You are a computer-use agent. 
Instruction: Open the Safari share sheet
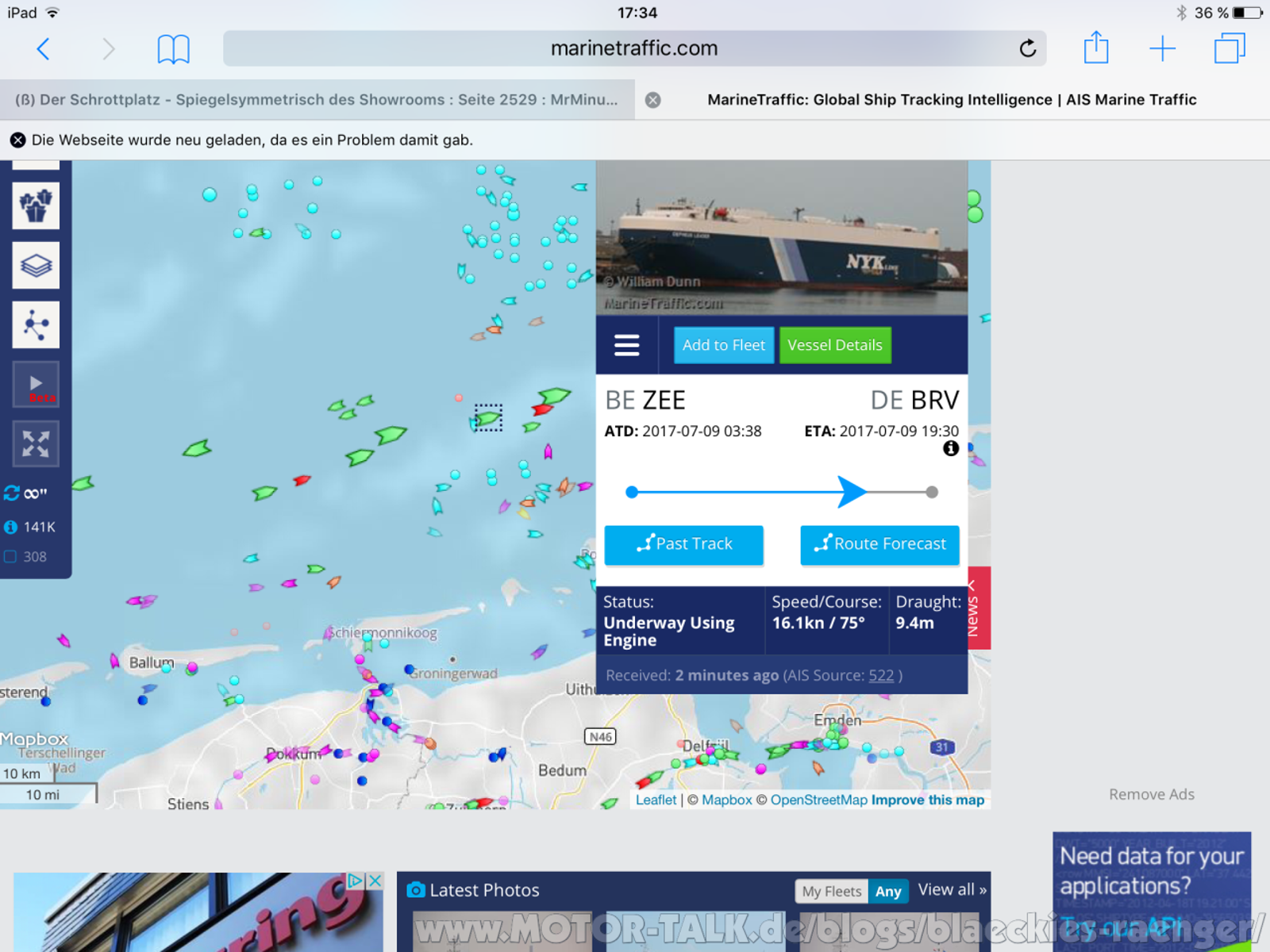(x=1096, y=48)
